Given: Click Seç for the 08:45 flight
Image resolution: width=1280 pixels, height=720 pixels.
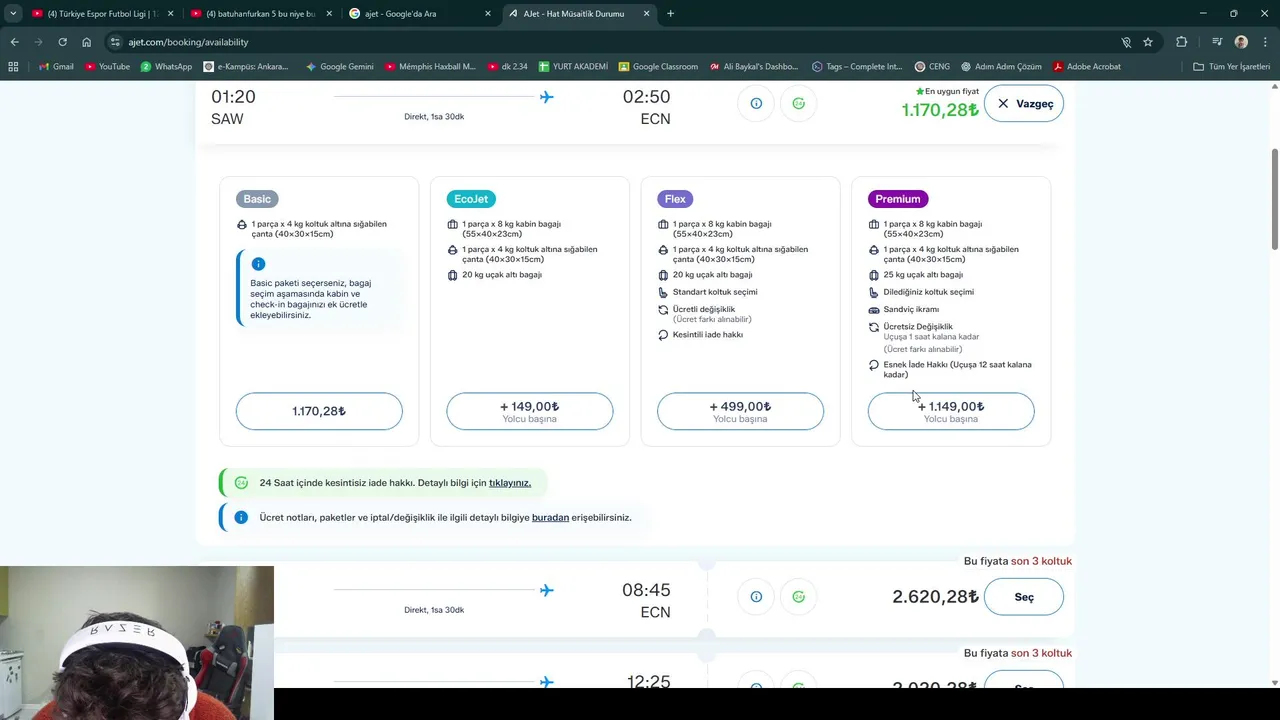Looking at the screenshot, I should (x=1024, y=597).
